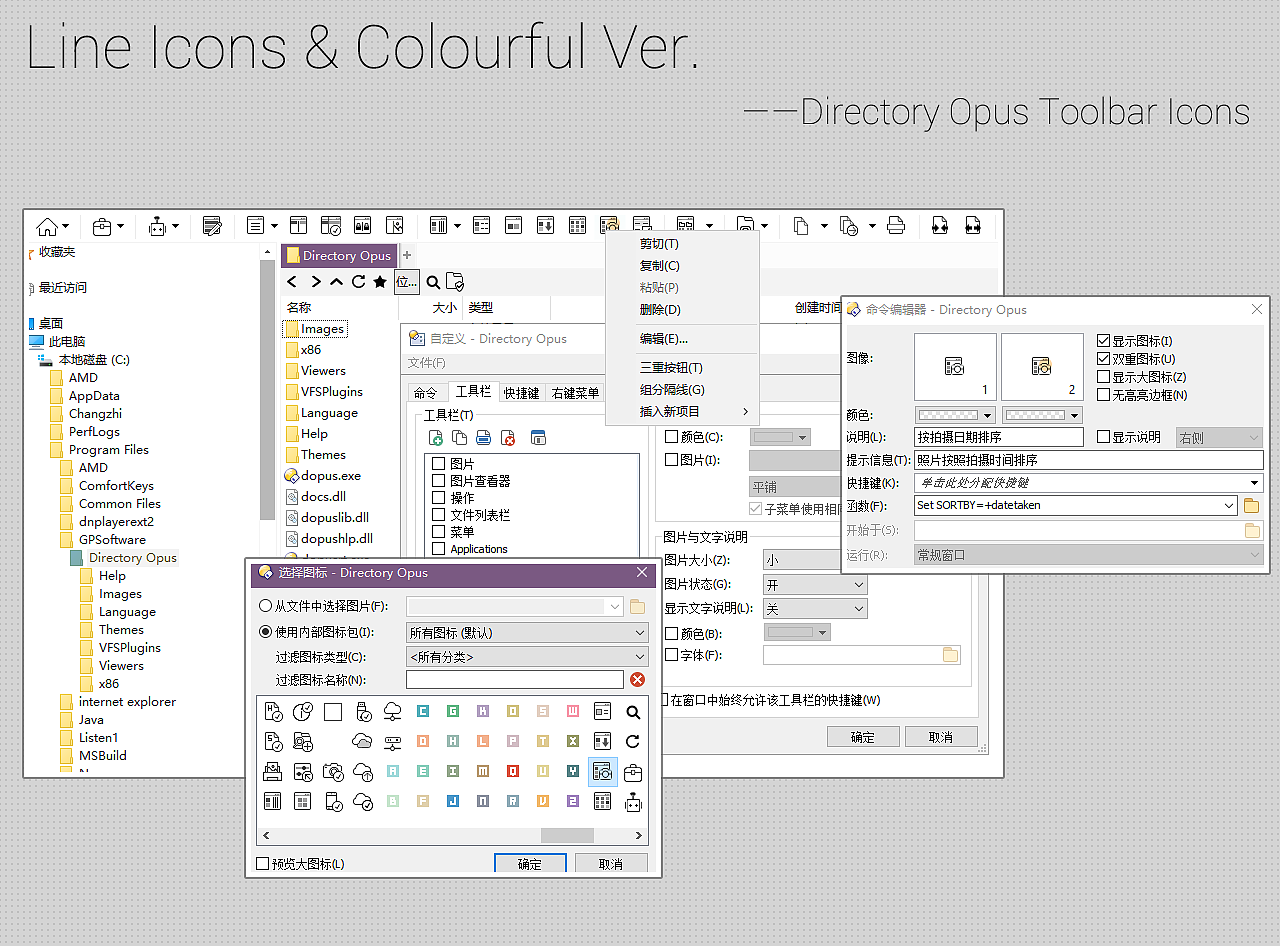Enable the 预览大图标(L) checkbox

(x=263, y=864)
